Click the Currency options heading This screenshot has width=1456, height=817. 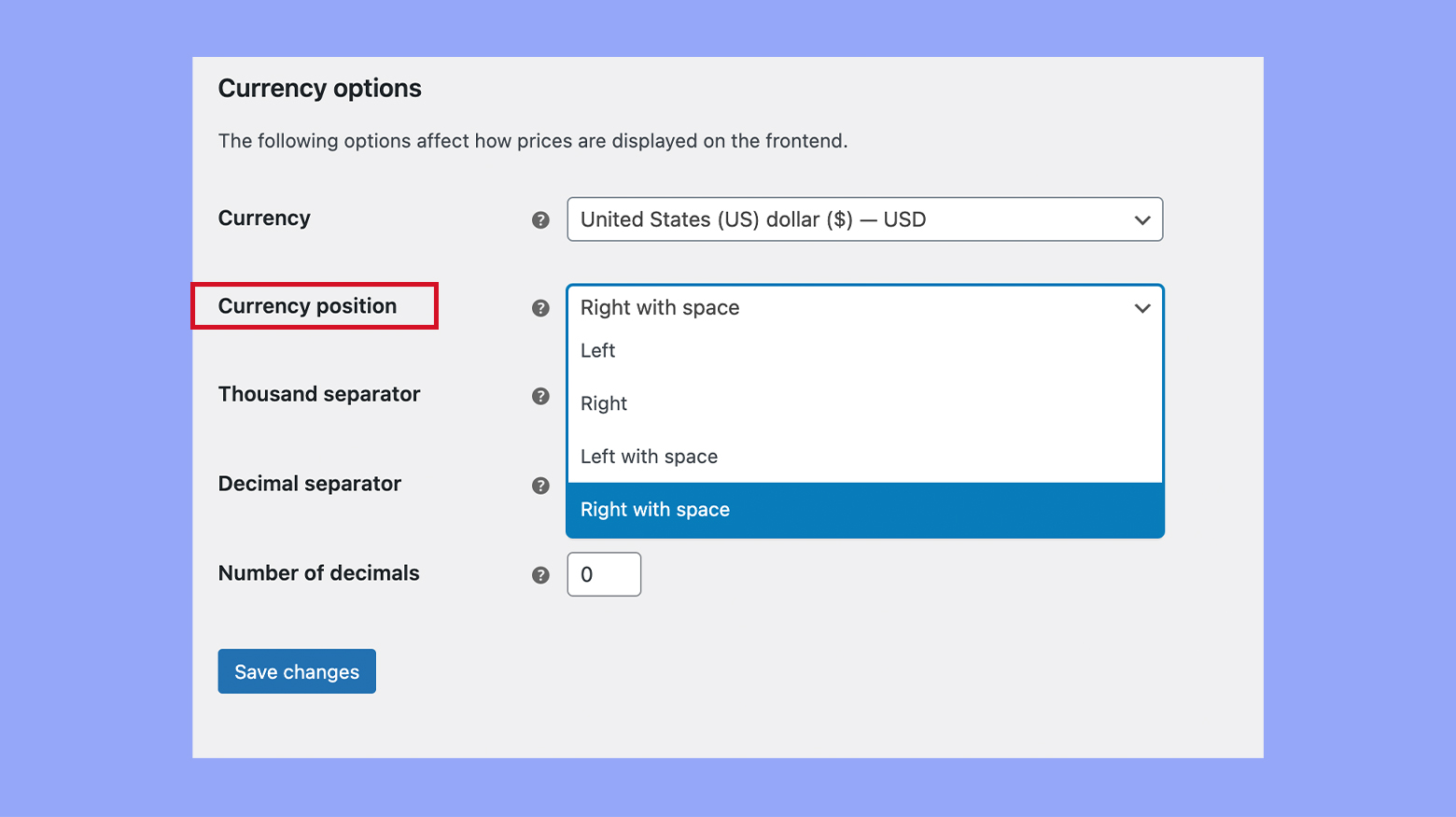click(x=319, y=88)
